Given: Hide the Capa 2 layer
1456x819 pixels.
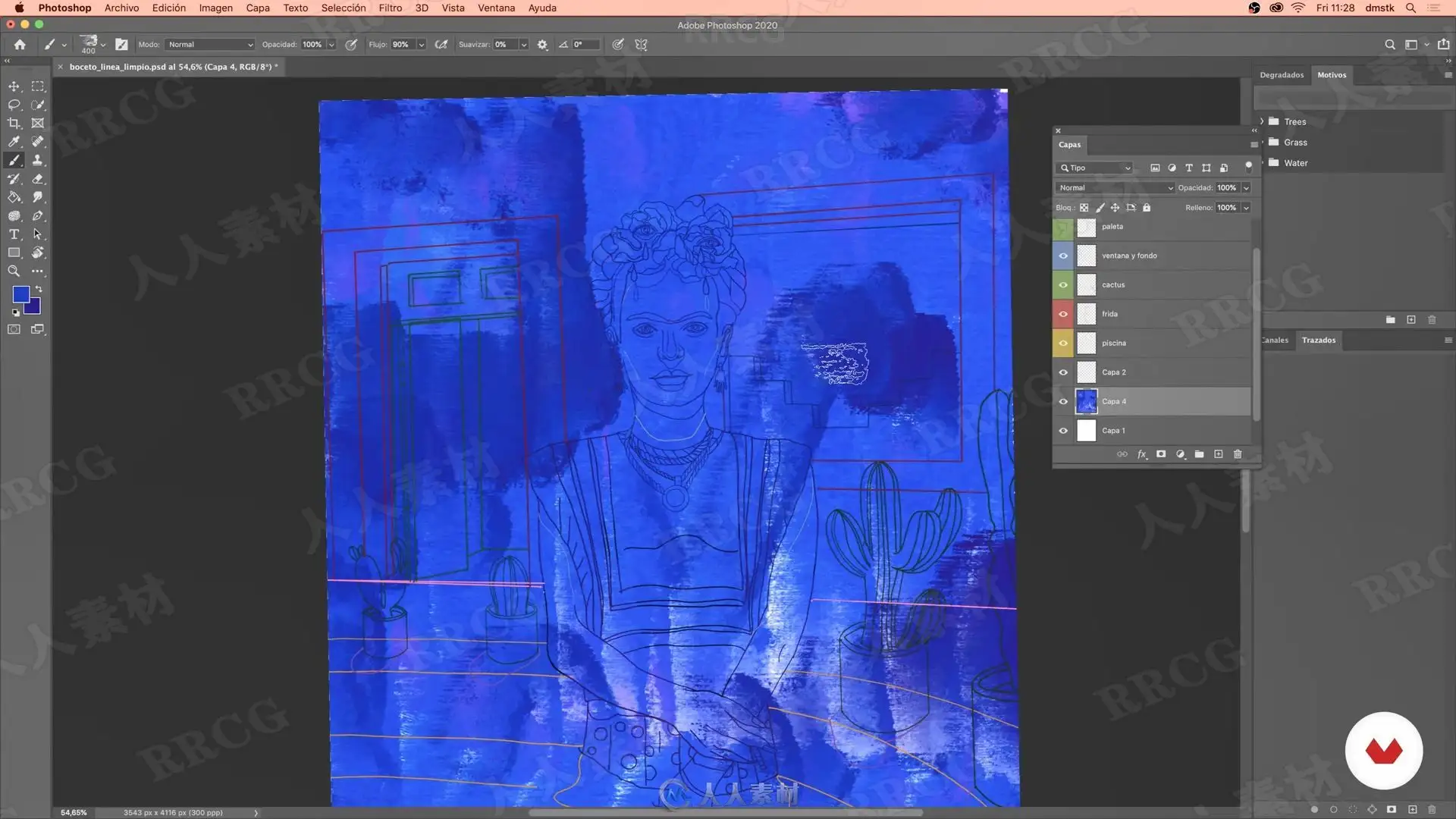Looking at the screenshot, I should click(1063, 372).
